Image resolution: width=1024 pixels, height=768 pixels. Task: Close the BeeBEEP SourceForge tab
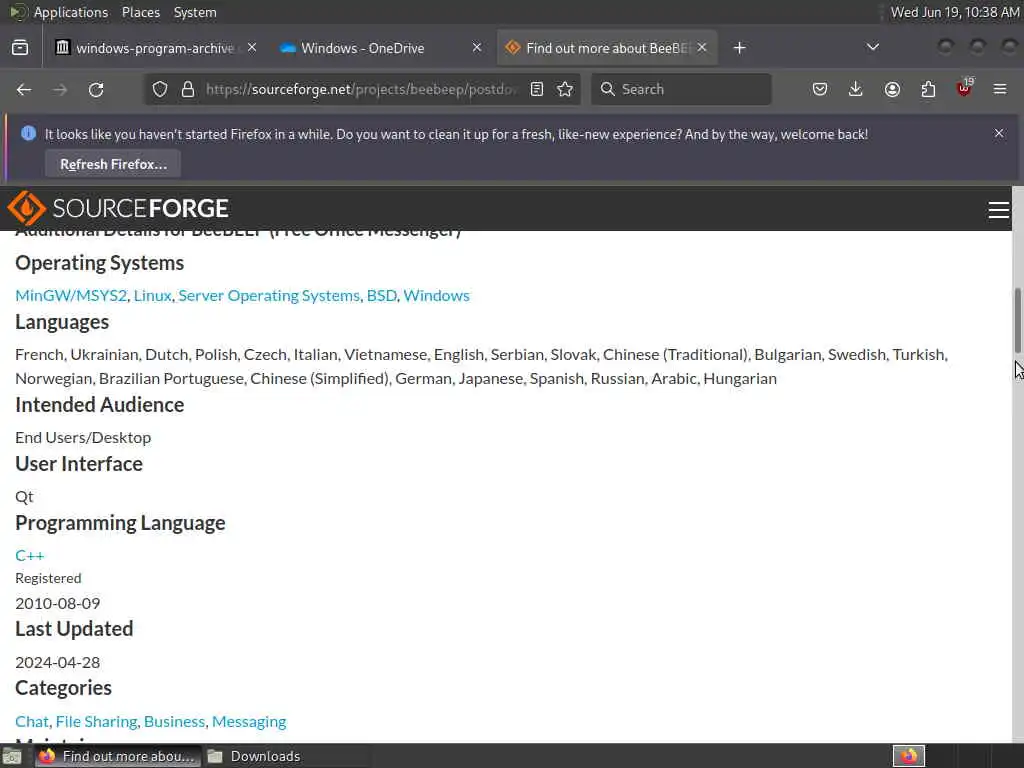click(702, 48)
